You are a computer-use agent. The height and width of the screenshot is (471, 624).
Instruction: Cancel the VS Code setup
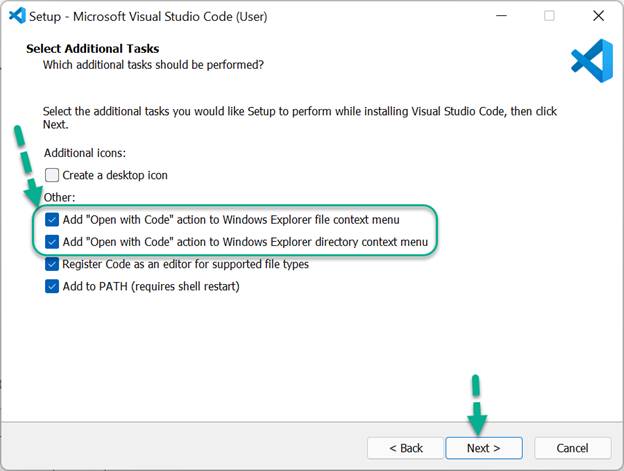572,448
